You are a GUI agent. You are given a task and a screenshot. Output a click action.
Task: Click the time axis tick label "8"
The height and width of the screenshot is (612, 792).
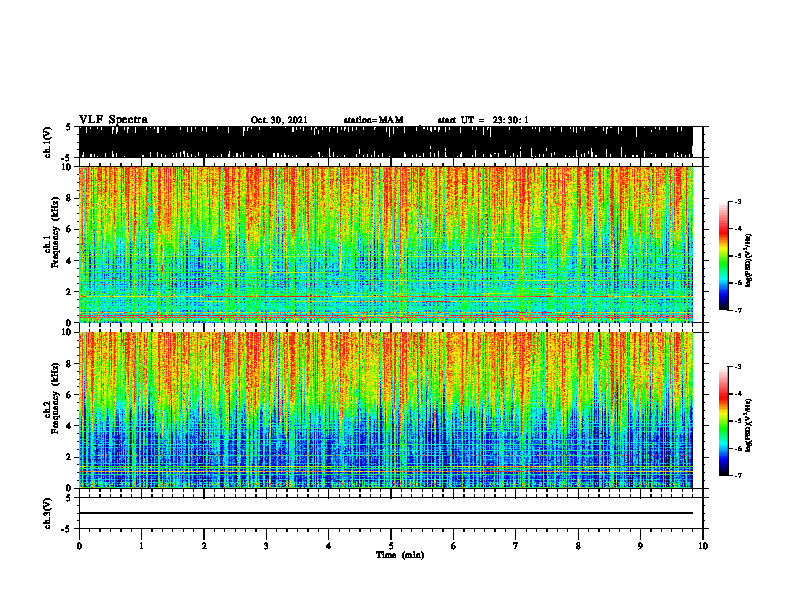point(578,546)
